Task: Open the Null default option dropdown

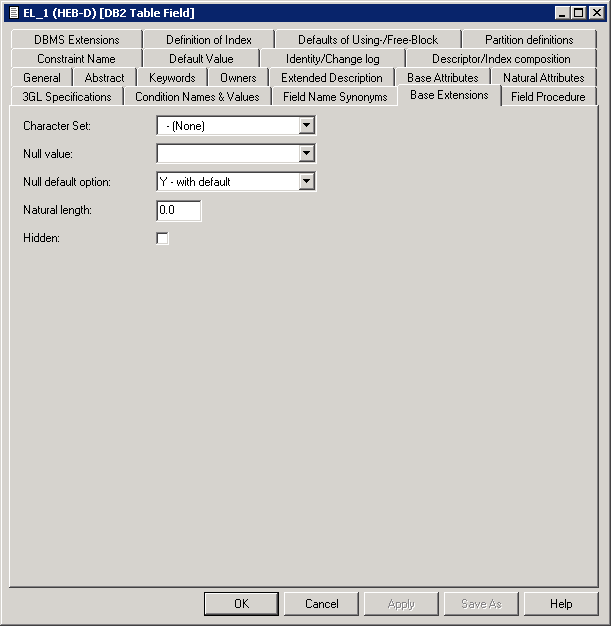Action: [x=307, y=182]
